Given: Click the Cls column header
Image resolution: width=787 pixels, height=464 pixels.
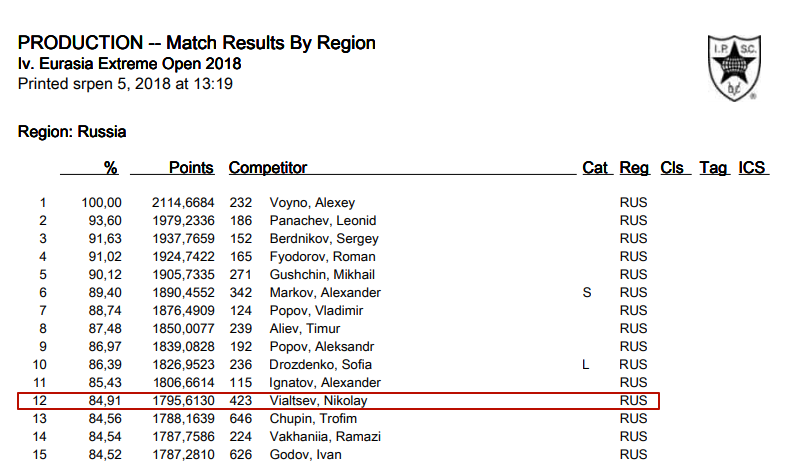Looking at the screenshot, I should 672,168.
